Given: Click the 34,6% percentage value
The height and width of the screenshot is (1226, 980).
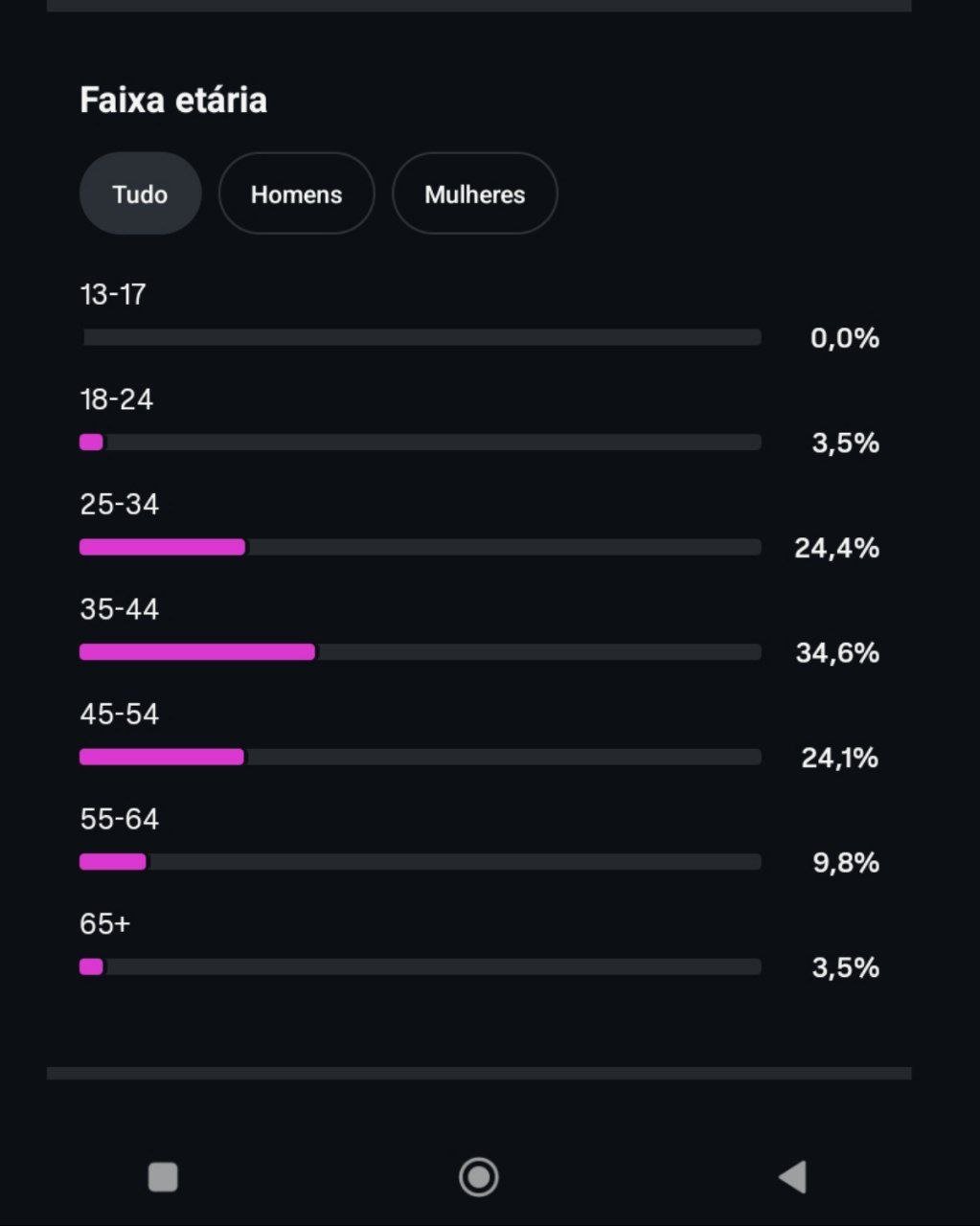Looking at the screenshot, I should pyautogui.click(x=837, y=653).
